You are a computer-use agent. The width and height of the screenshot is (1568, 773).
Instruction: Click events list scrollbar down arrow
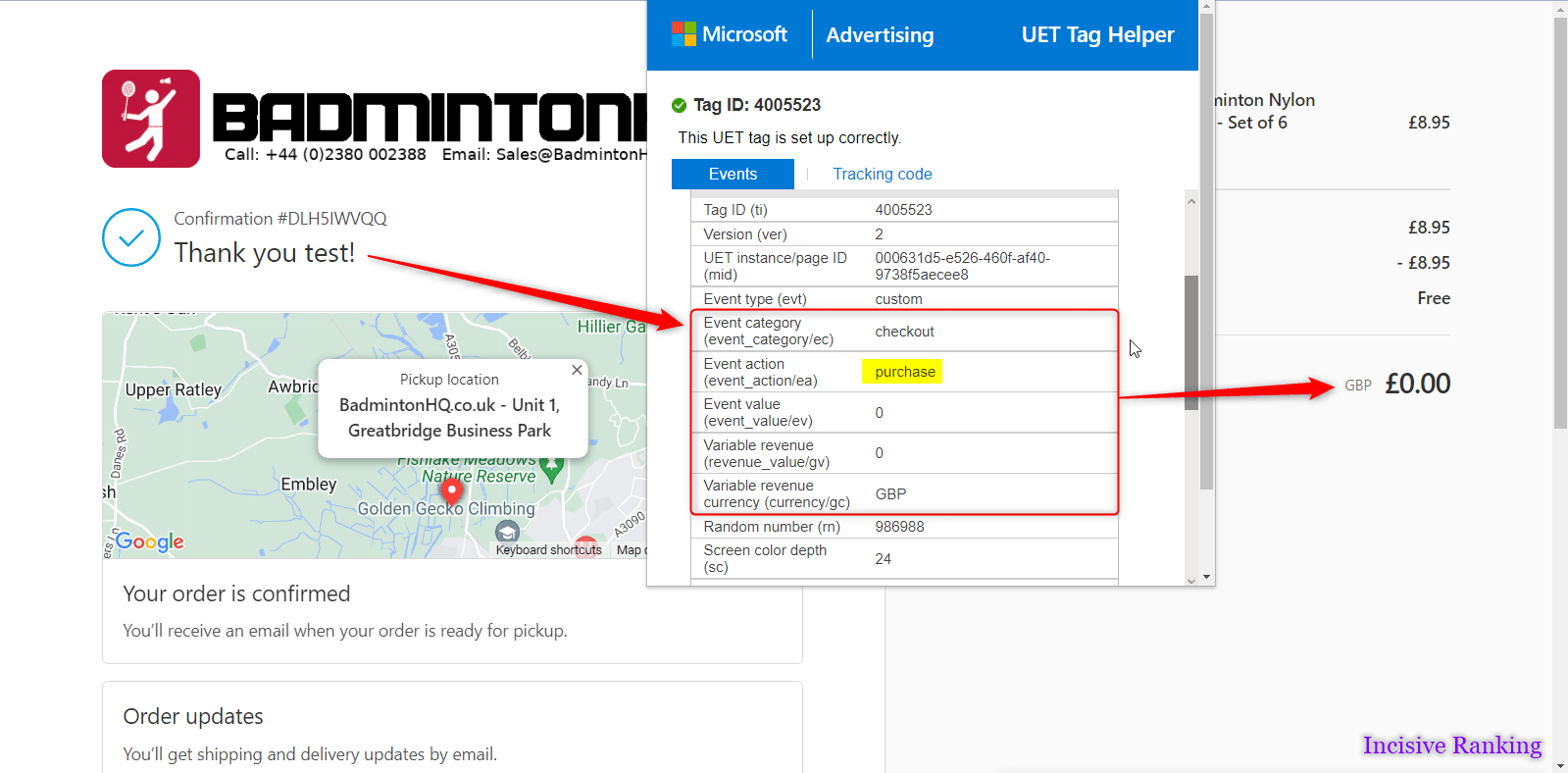(1191, 580)
